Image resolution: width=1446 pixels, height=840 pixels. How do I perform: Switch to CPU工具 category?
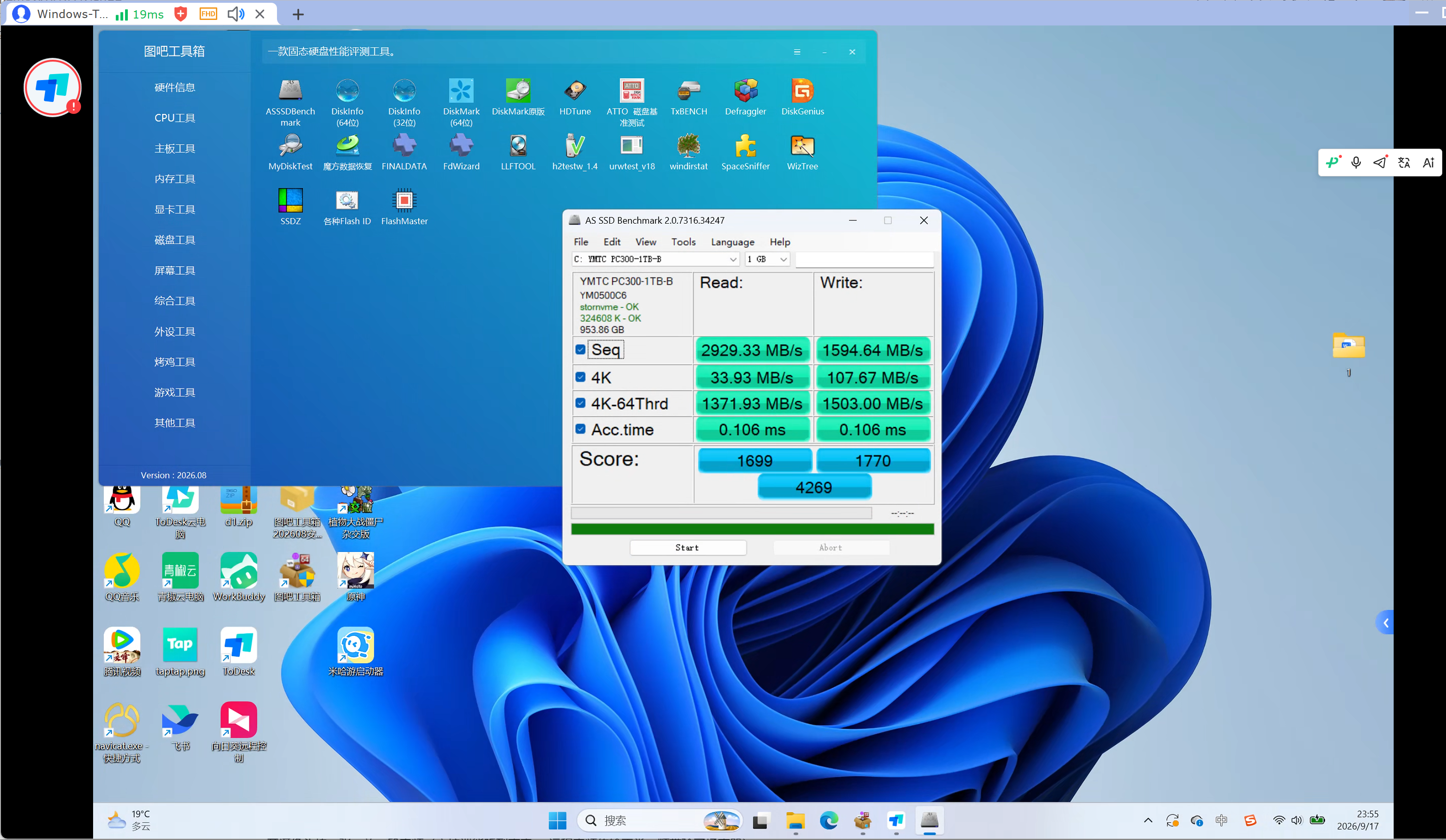(175, 118)
